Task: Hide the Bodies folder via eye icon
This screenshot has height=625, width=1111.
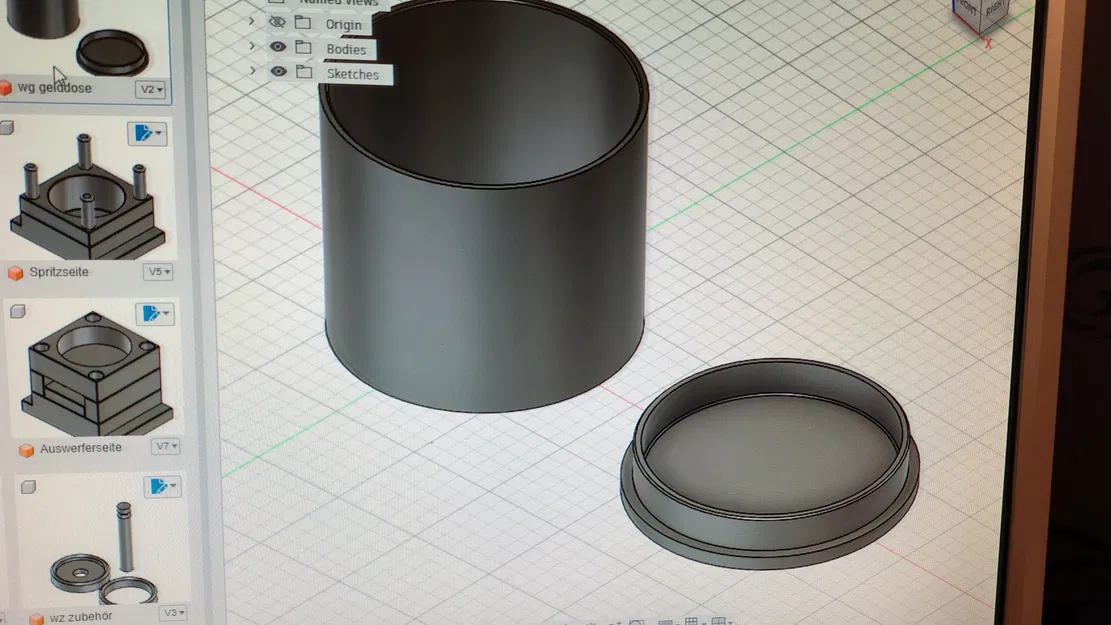Action: click(278, 47)
